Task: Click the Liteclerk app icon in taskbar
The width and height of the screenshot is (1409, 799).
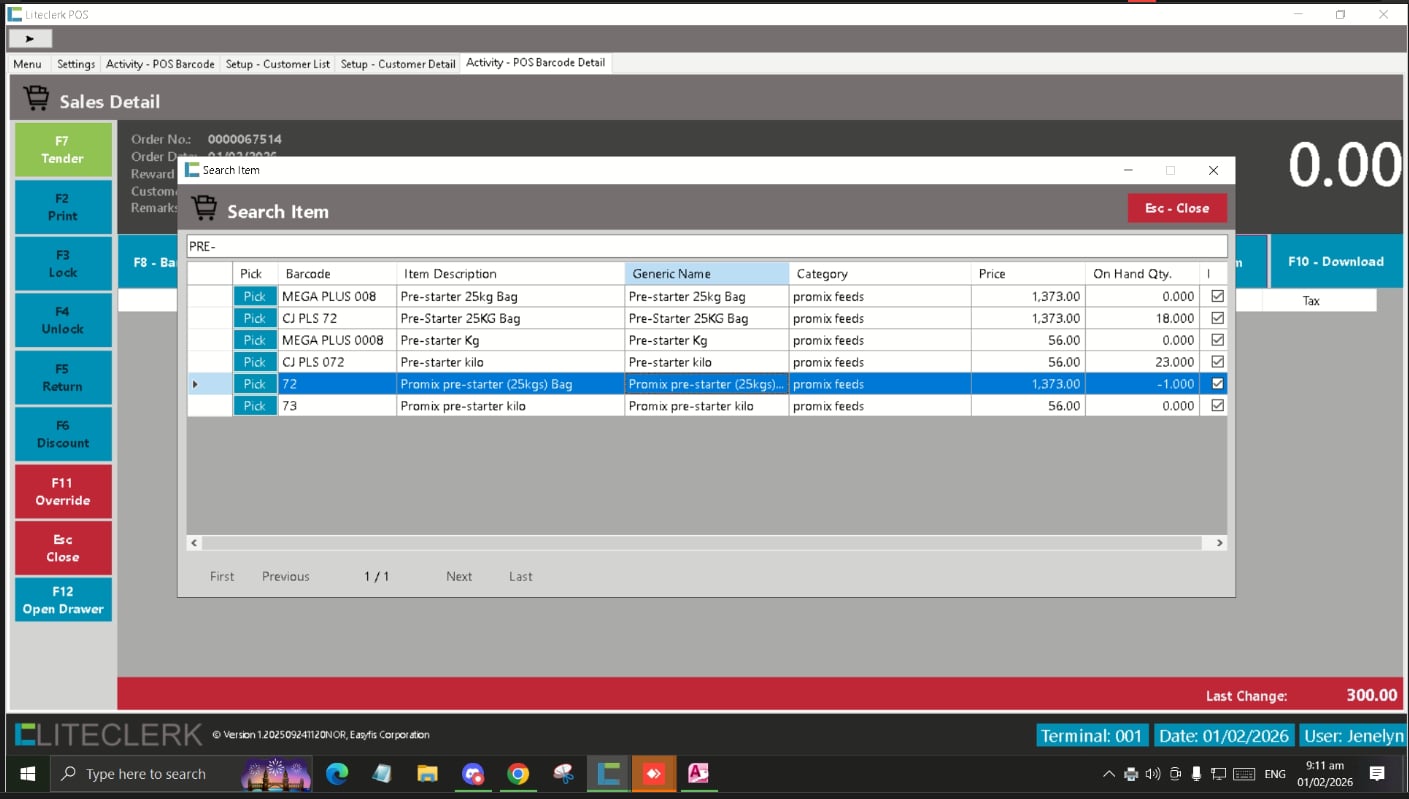Action: (607, 773)
